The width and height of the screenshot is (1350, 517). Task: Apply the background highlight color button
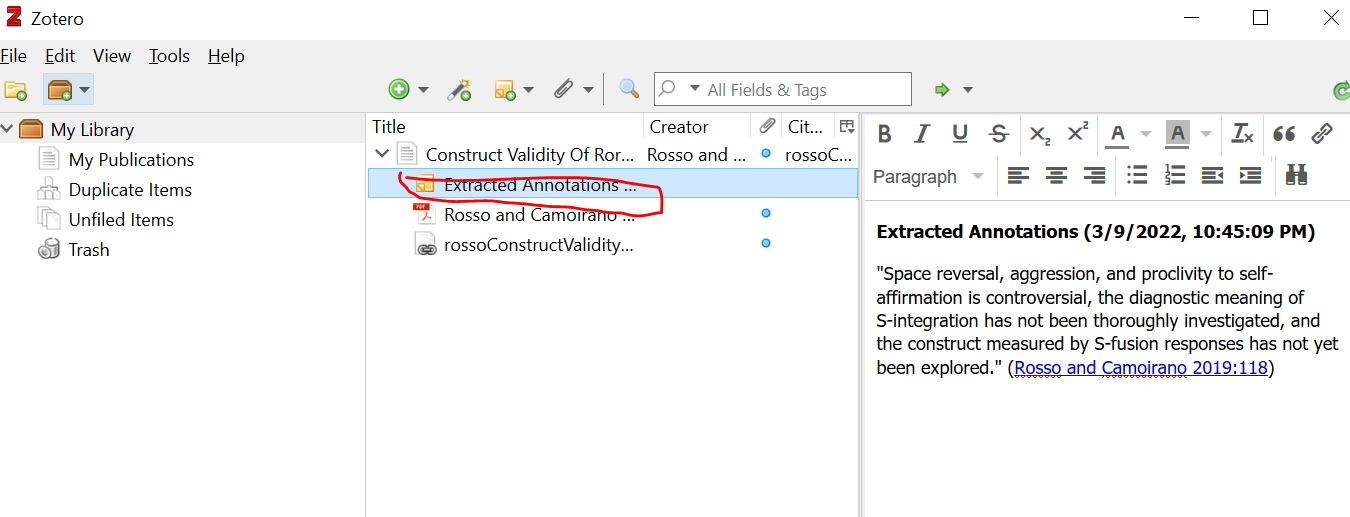tap(1178, 133)
